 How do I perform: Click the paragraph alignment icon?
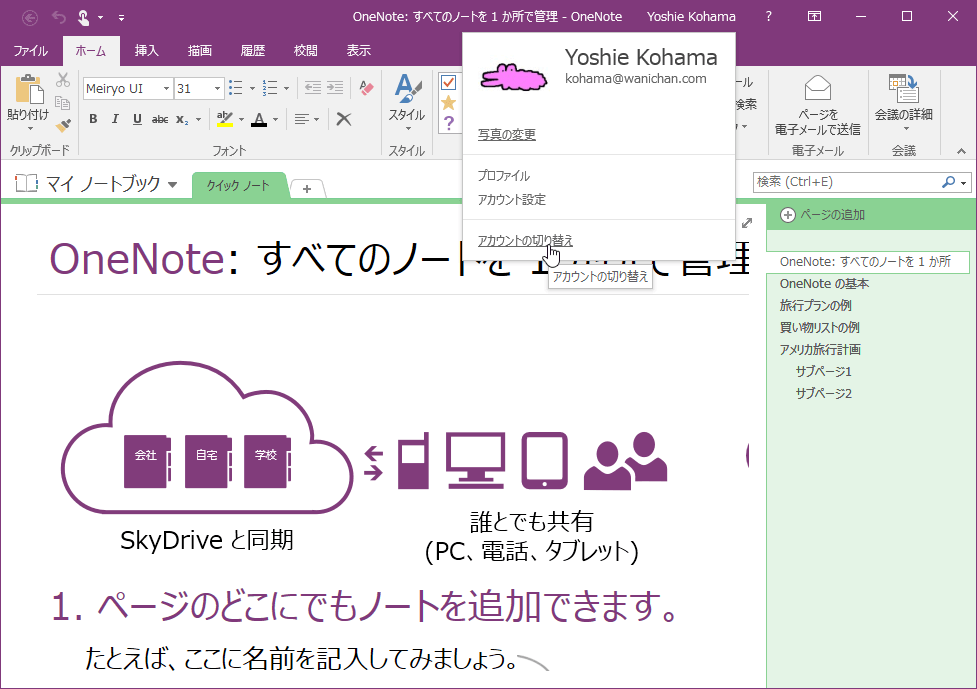(x=302, y=119)
